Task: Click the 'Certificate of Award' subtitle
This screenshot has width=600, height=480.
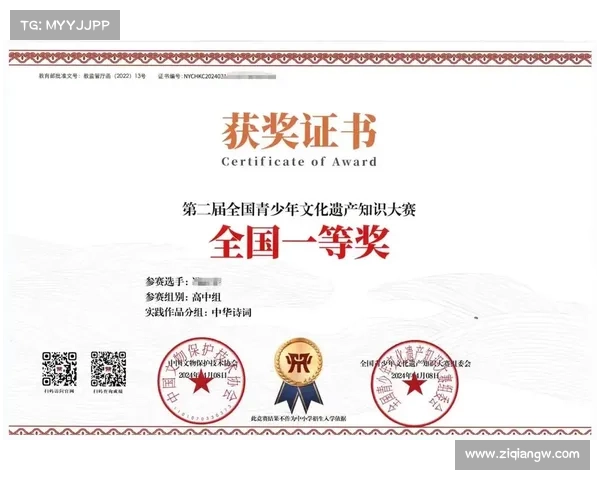Action: click(299, 162)
